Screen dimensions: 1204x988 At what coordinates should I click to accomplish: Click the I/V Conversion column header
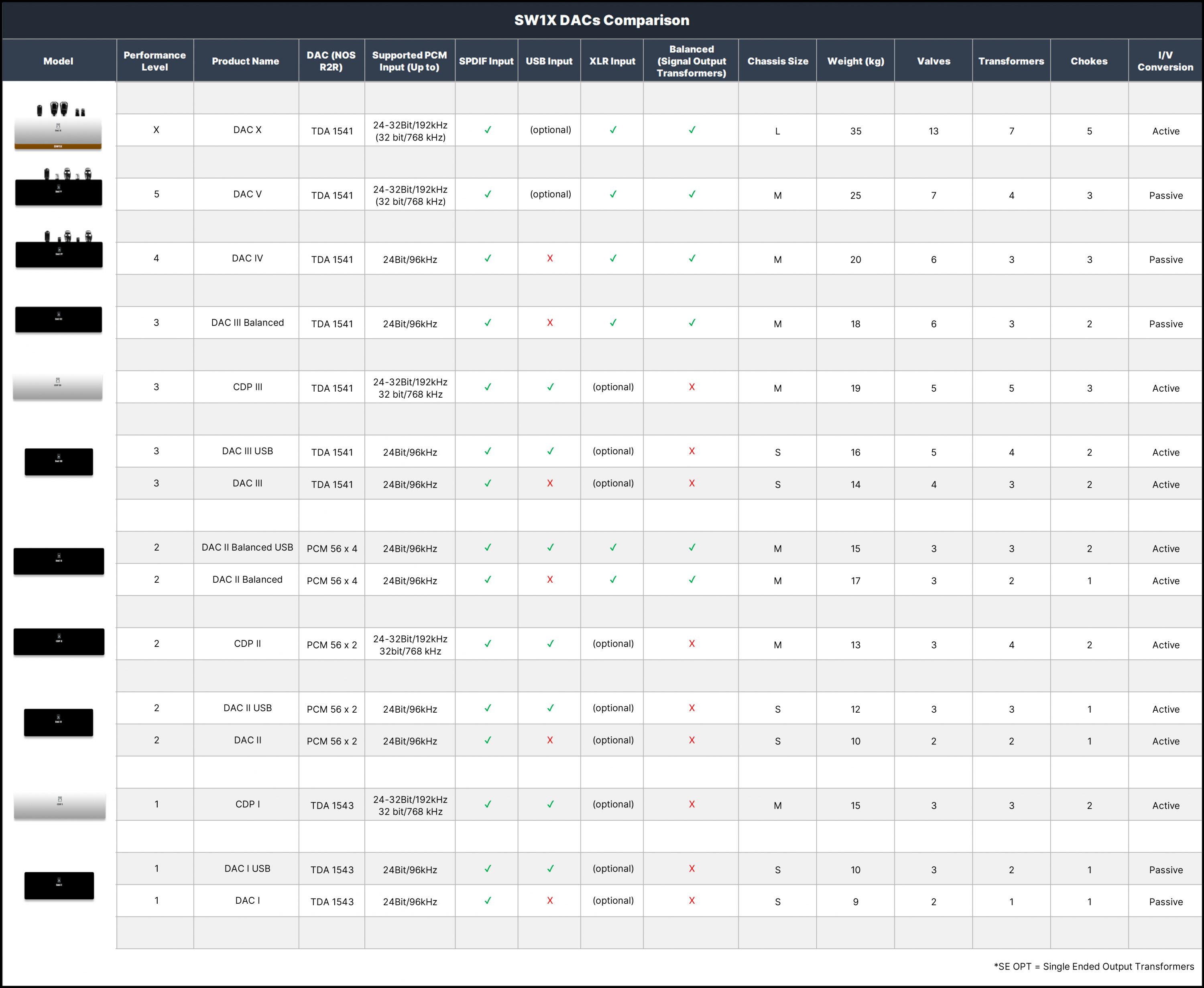(x=1165, y=61)
